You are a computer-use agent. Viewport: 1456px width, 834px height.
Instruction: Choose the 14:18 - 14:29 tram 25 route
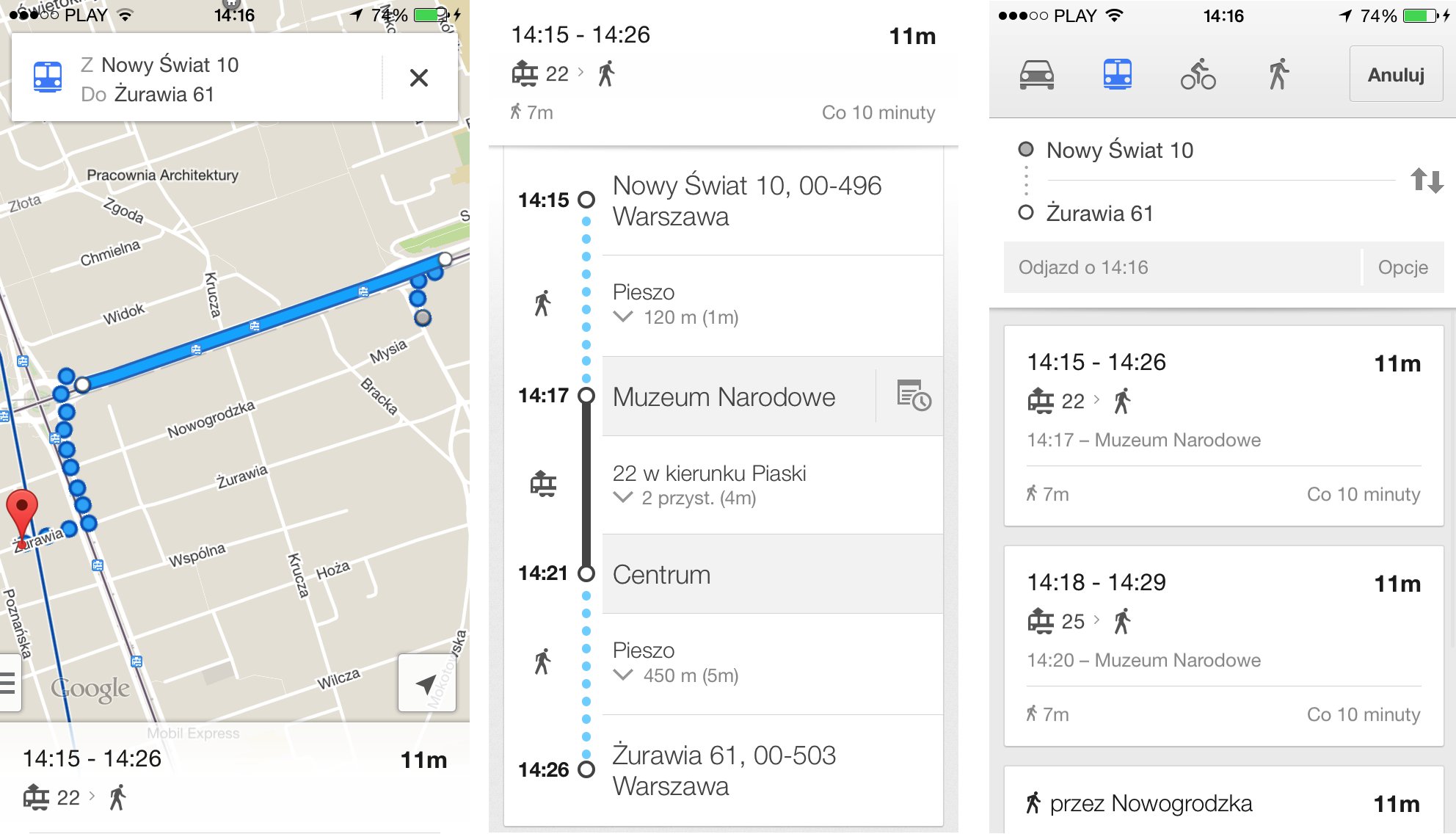[x=1223, y=645]
